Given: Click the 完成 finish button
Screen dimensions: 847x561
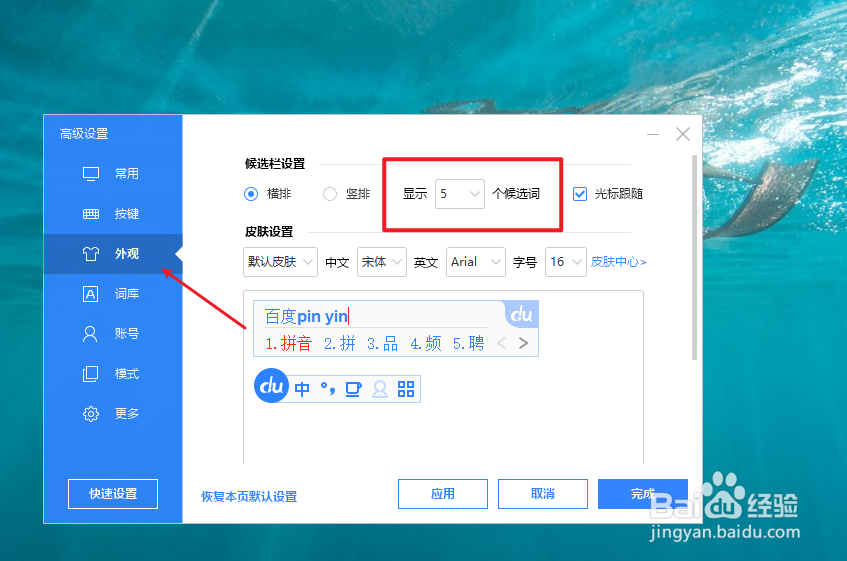Looking at the screenshot, I should click(x=643, y=494).
